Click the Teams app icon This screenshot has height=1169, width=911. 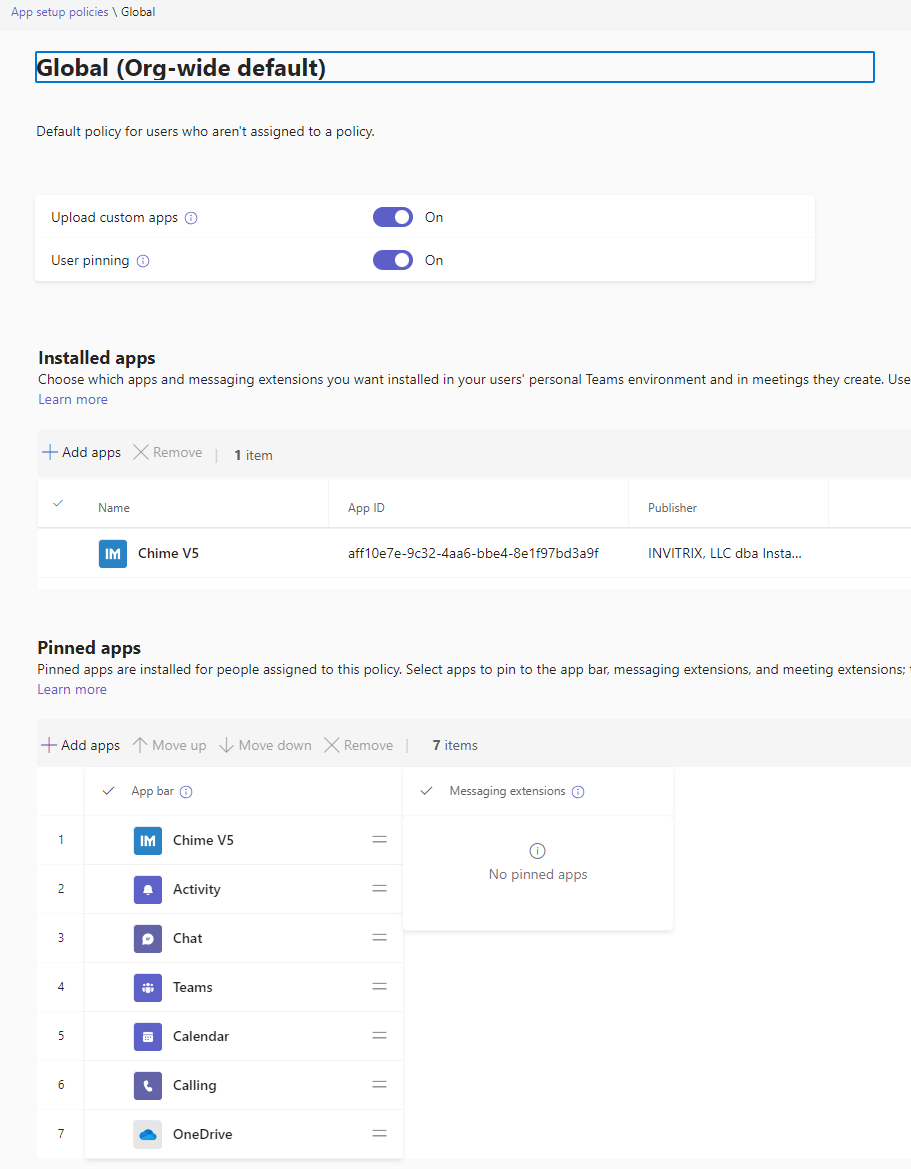click(148, 988)
